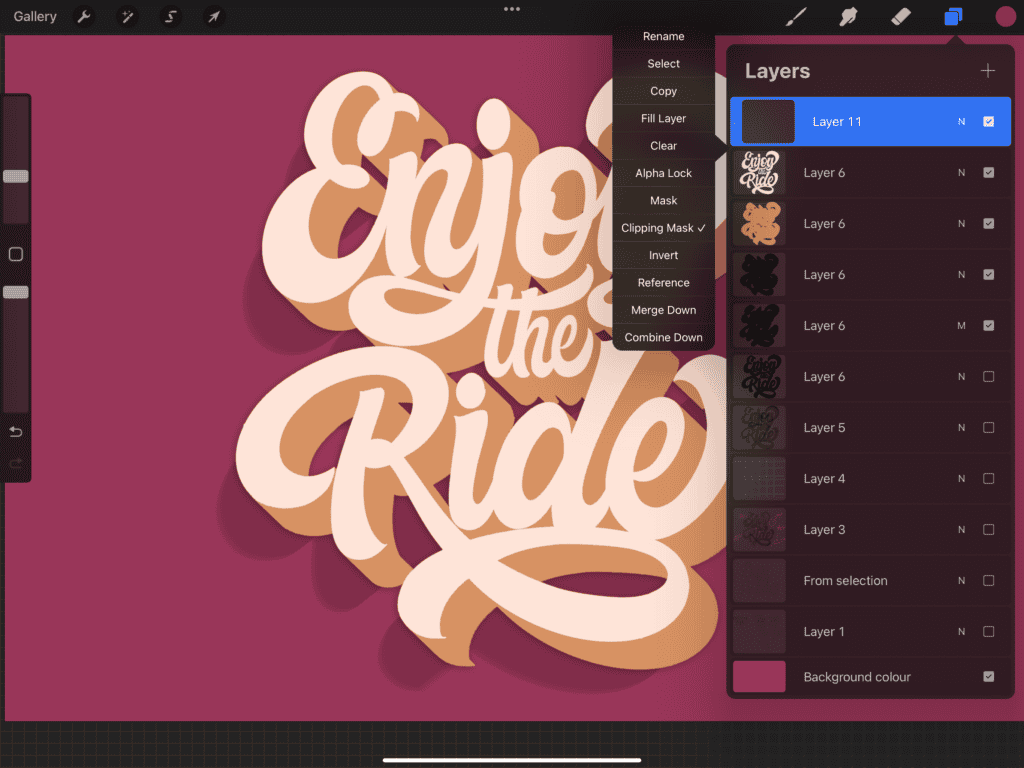1024x768 pixels.
Task: Return to the Gallery
Action: pos(34,16)
